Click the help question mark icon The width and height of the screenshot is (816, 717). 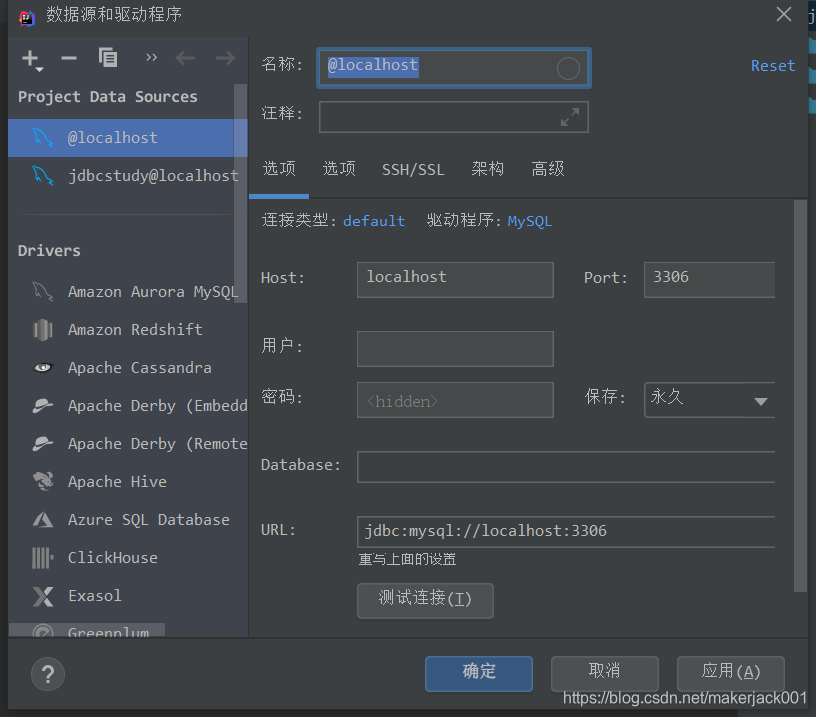pos(47,674)
